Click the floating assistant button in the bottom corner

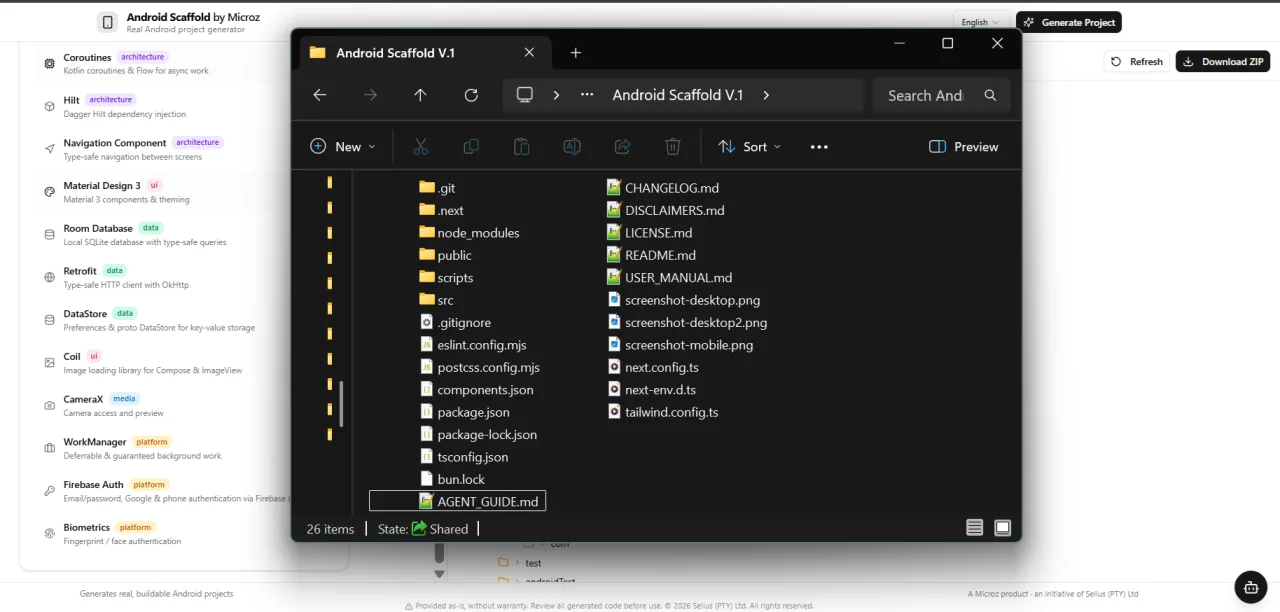click(x=1251, y=587)
